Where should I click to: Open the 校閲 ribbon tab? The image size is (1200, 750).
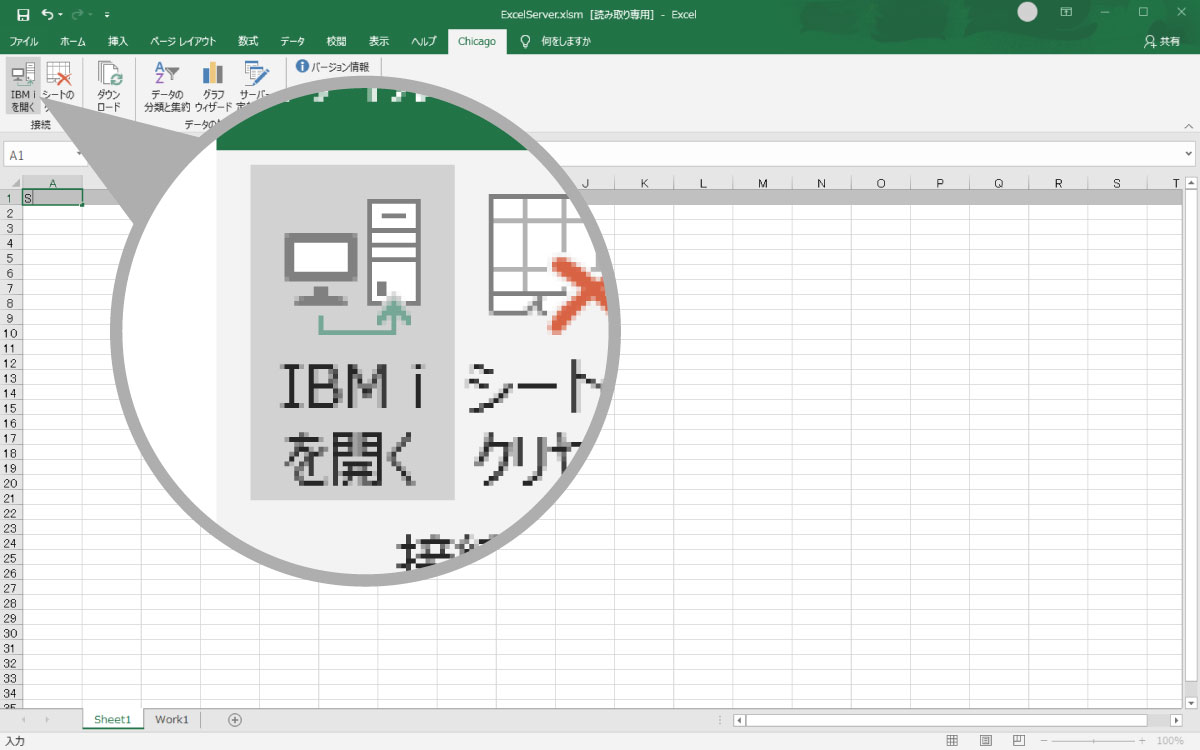[x=336, y=41]
